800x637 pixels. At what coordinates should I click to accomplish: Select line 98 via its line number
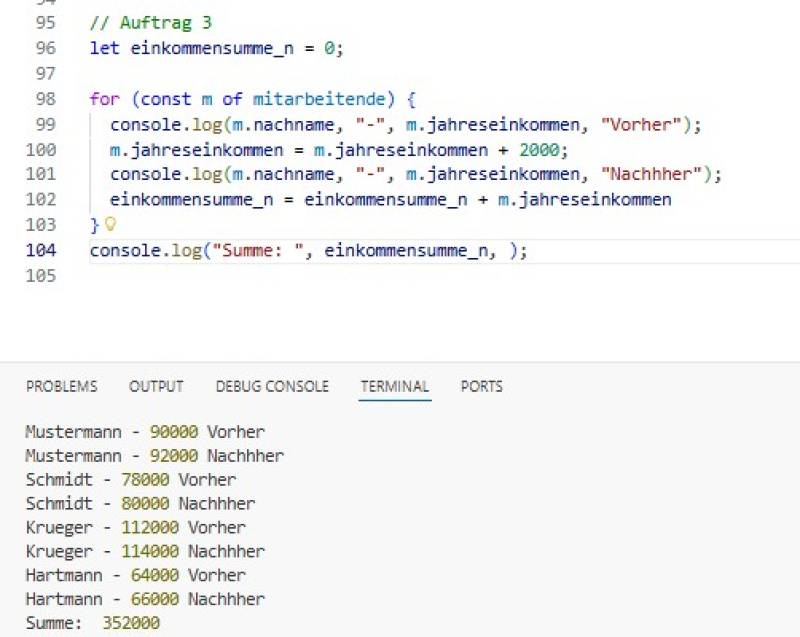point(45,99)
